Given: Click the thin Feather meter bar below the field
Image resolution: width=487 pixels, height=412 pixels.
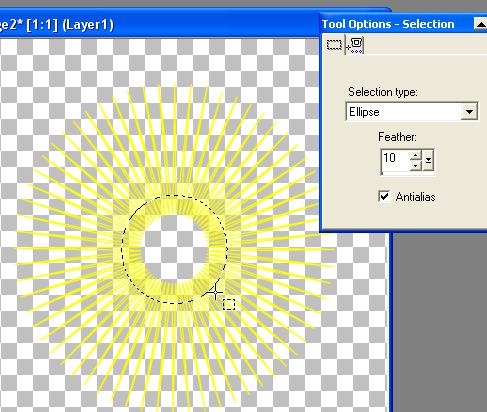Looking at the screenshot, I should [x=407, y=173].
